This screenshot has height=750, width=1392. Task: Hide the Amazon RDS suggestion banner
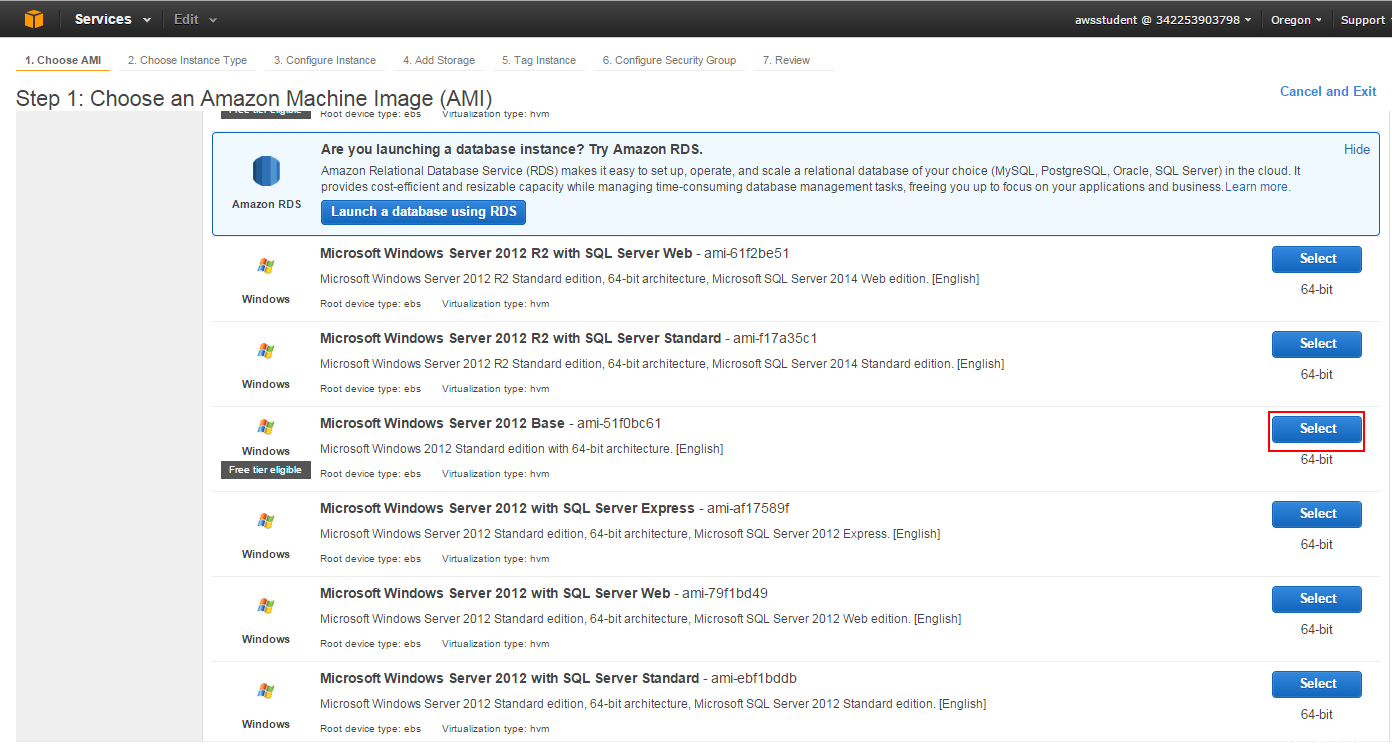[x=1357, y=149]
